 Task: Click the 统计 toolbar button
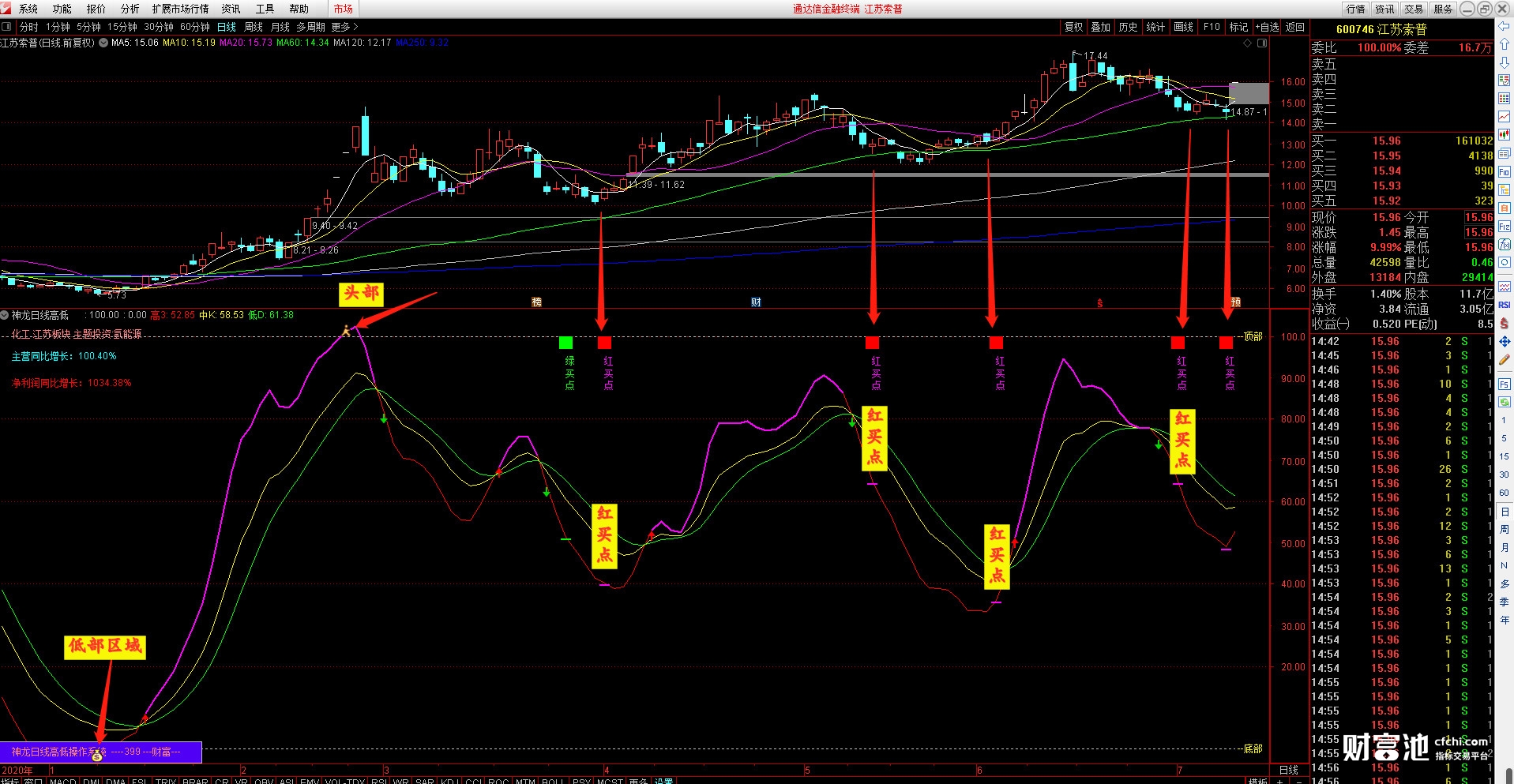1156,27
